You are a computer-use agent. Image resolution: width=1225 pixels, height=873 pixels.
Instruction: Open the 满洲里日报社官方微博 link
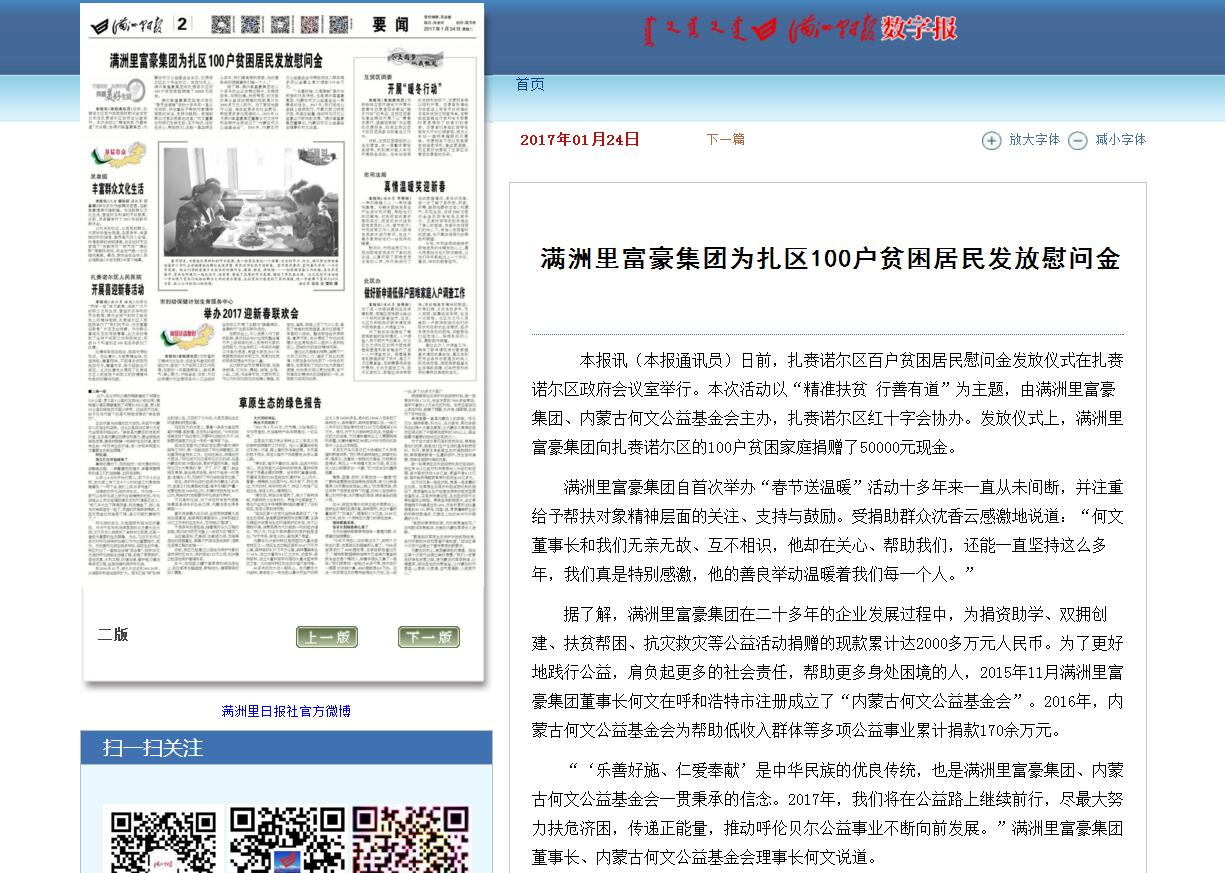point(286,712)
